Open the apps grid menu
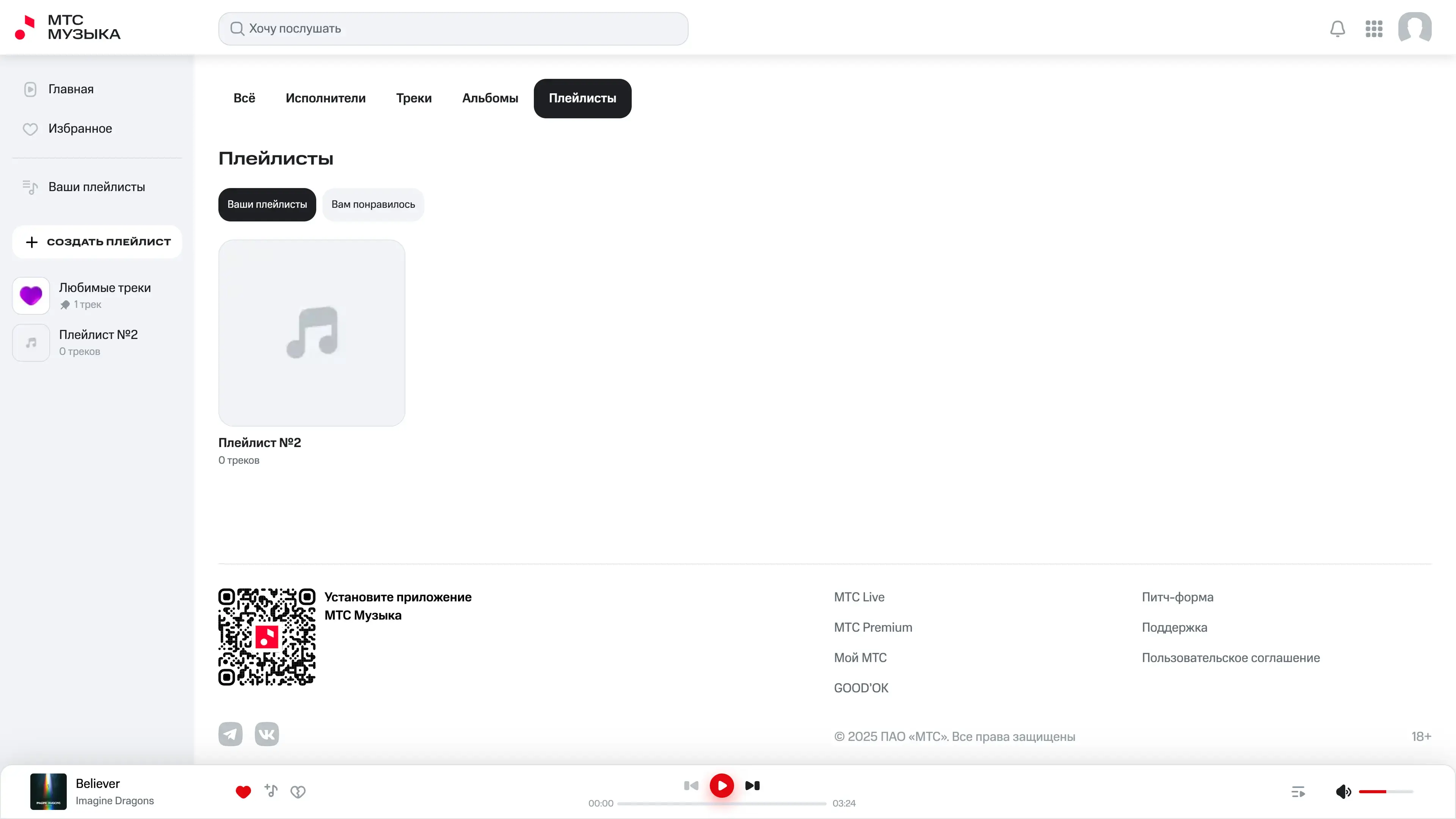The width and height of the screenshot is (1456, 819). [x=1373, y=29]
